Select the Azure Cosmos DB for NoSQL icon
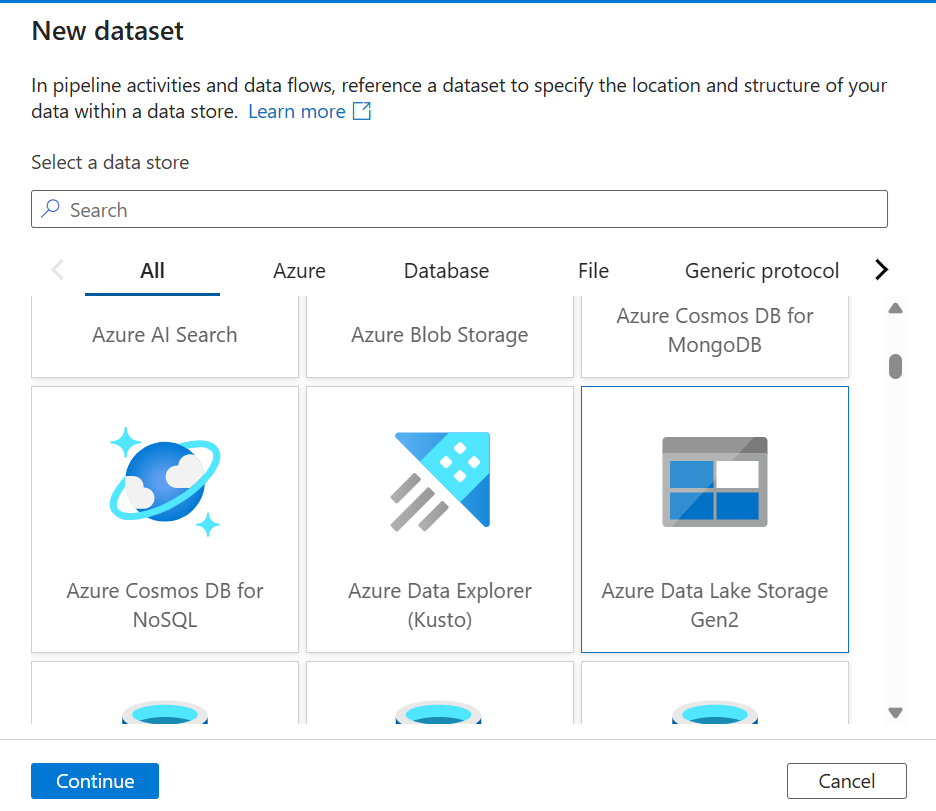The image size is (936, 811). [x=164, y=480]
